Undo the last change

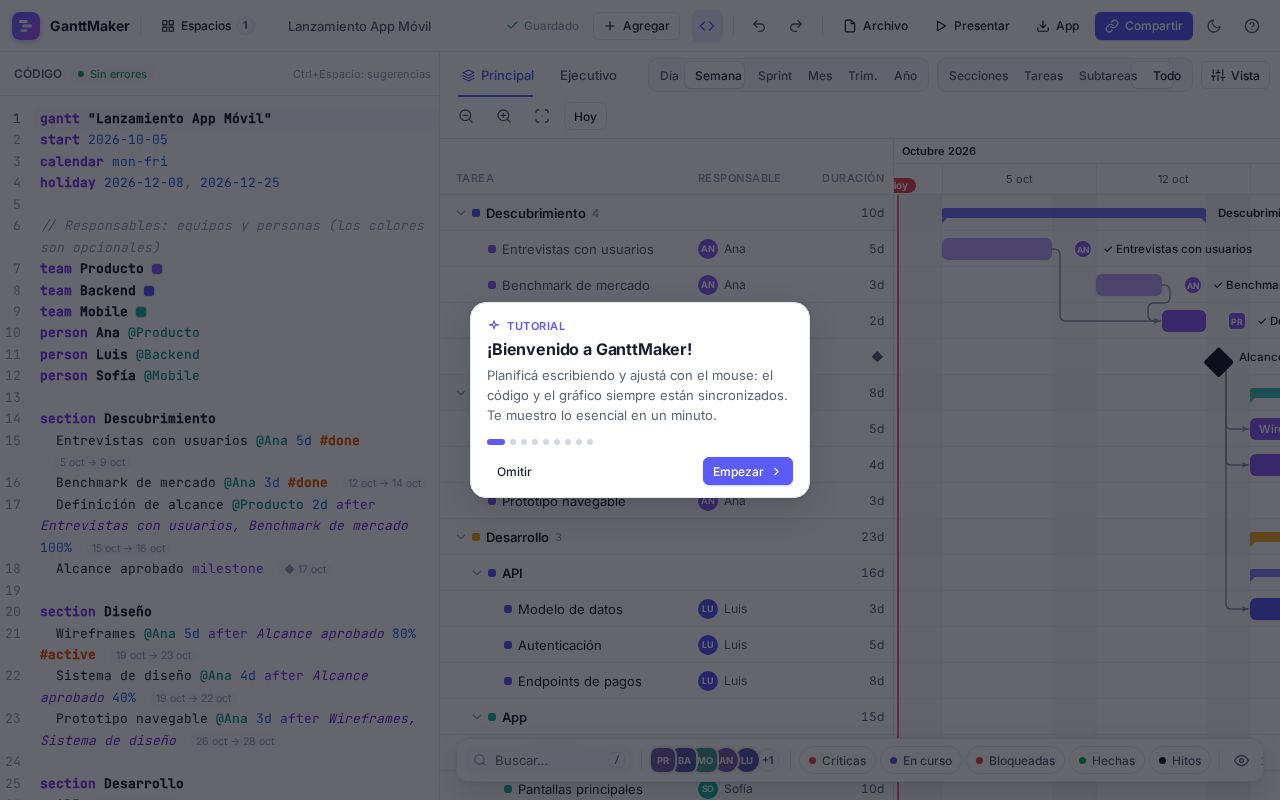(x=759, y=26)
